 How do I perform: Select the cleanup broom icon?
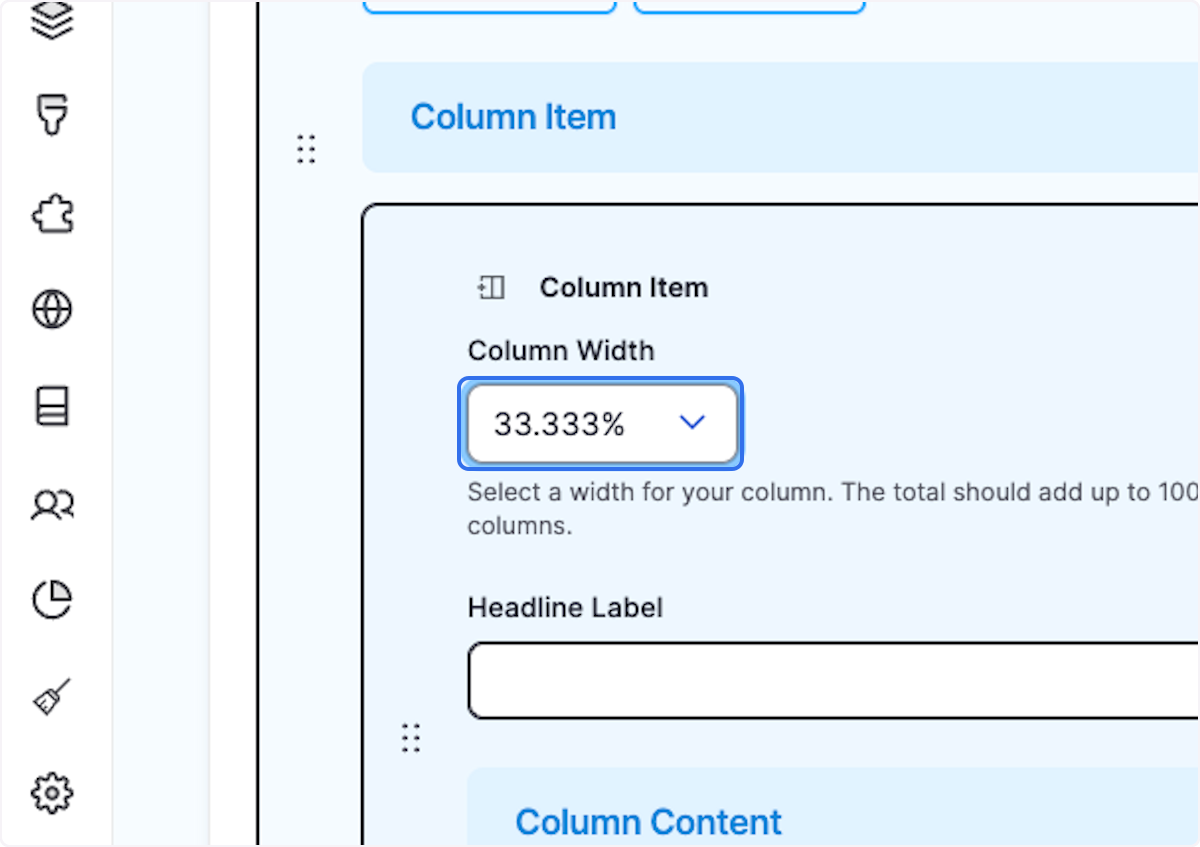[53, 696]
